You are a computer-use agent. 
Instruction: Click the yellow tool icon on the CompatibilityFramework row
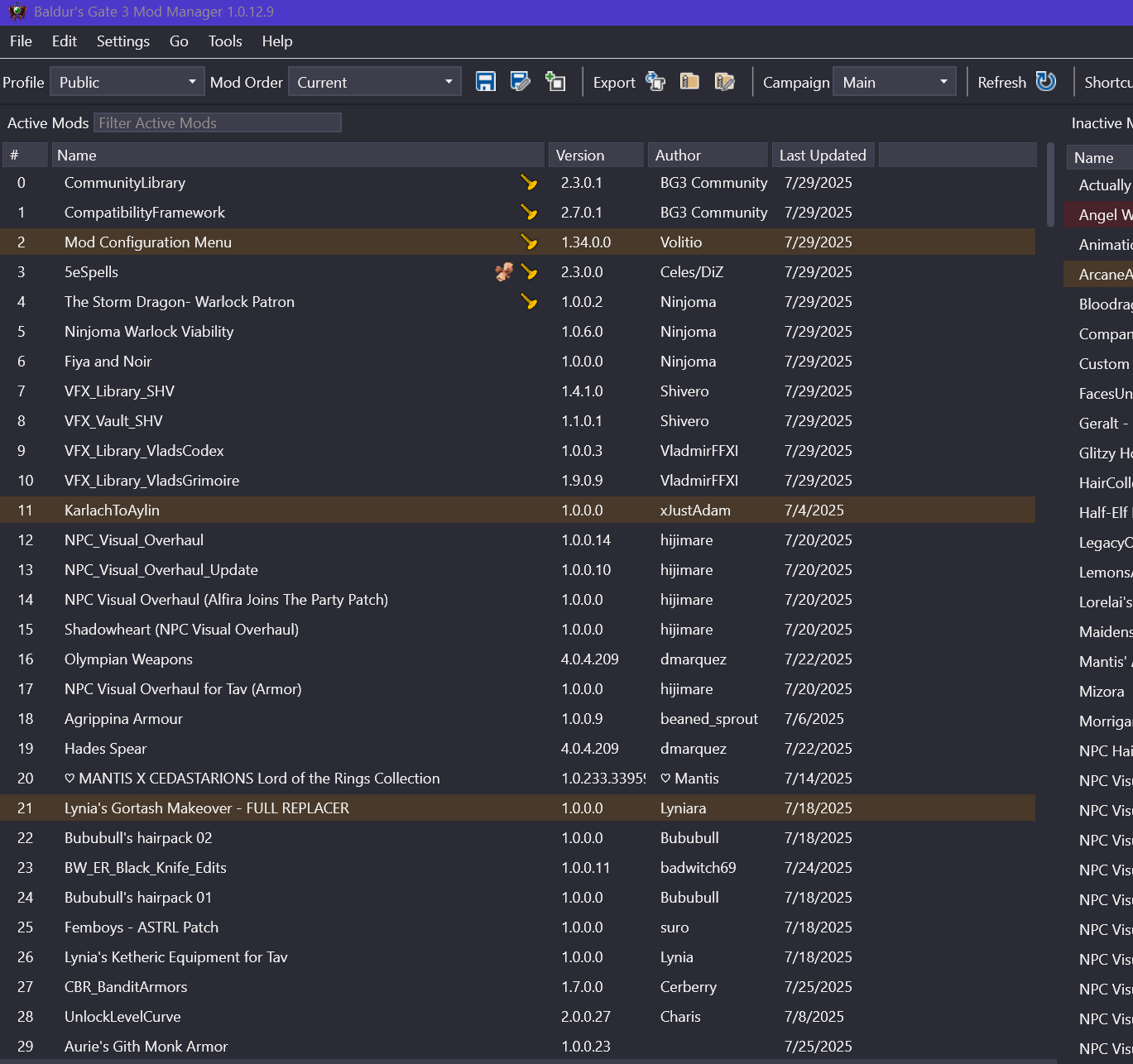point(529,213)
